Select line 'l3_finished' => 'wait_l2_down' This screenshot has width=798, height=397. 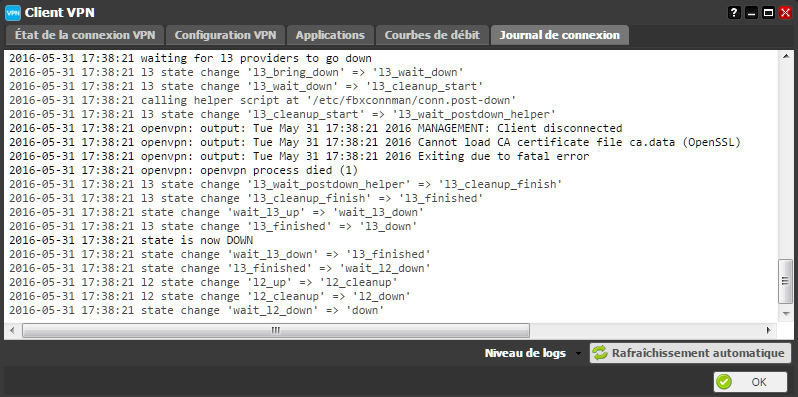pyautogui.click(x=220, y=268)
